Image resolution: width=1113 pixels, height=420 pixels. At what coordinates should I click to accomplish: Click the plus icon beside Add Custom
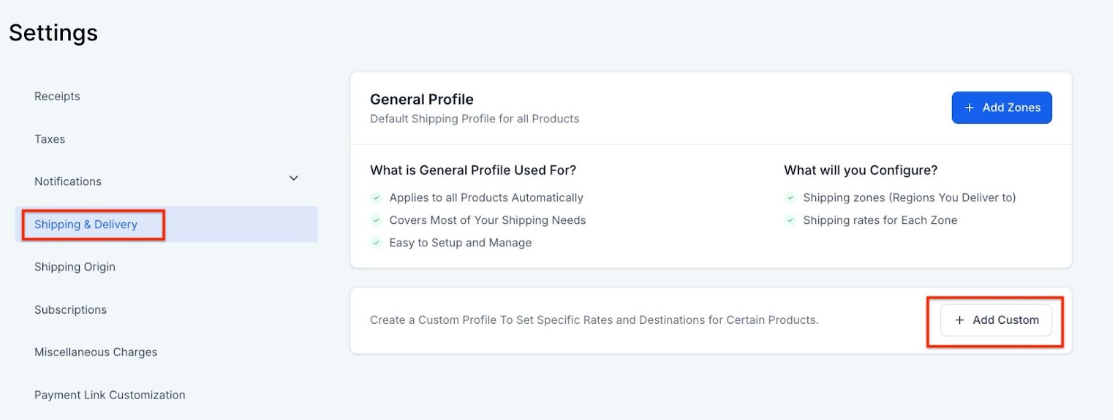(960, 320)
